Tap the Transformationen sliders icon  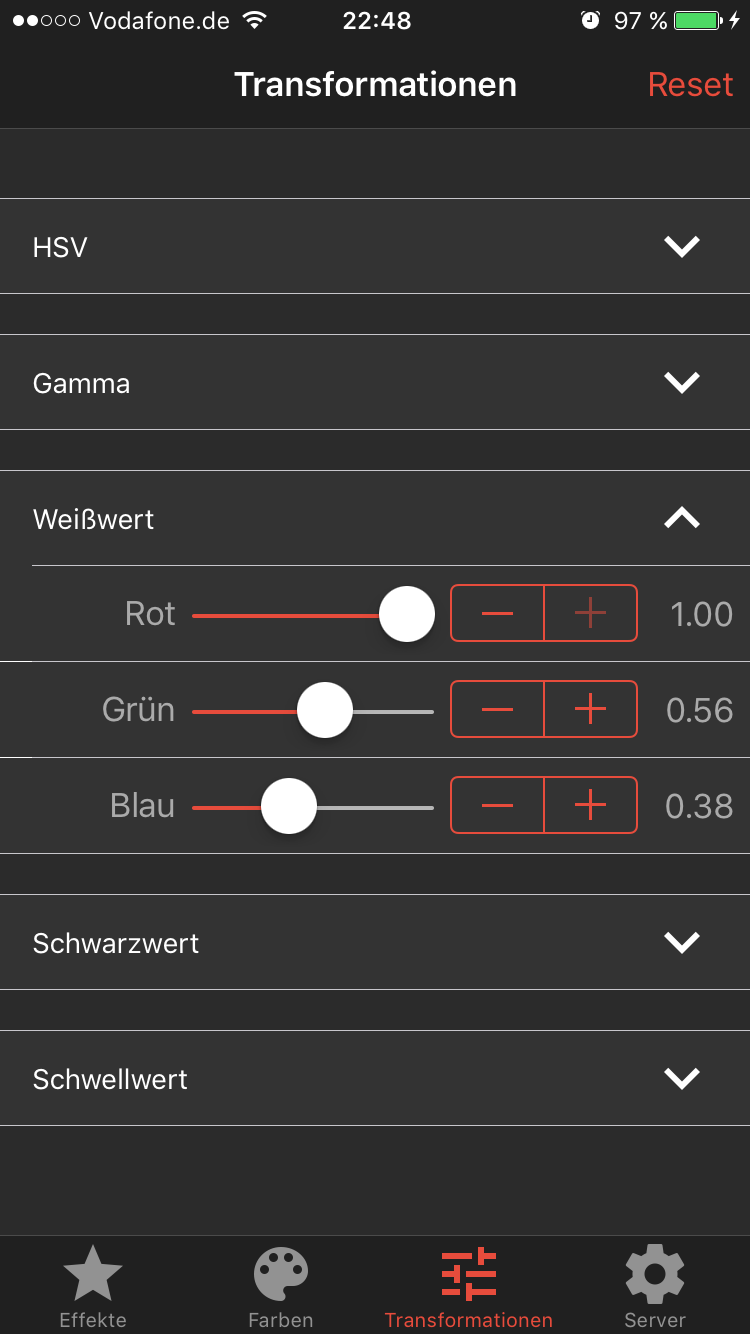[x=469, y=1274]
